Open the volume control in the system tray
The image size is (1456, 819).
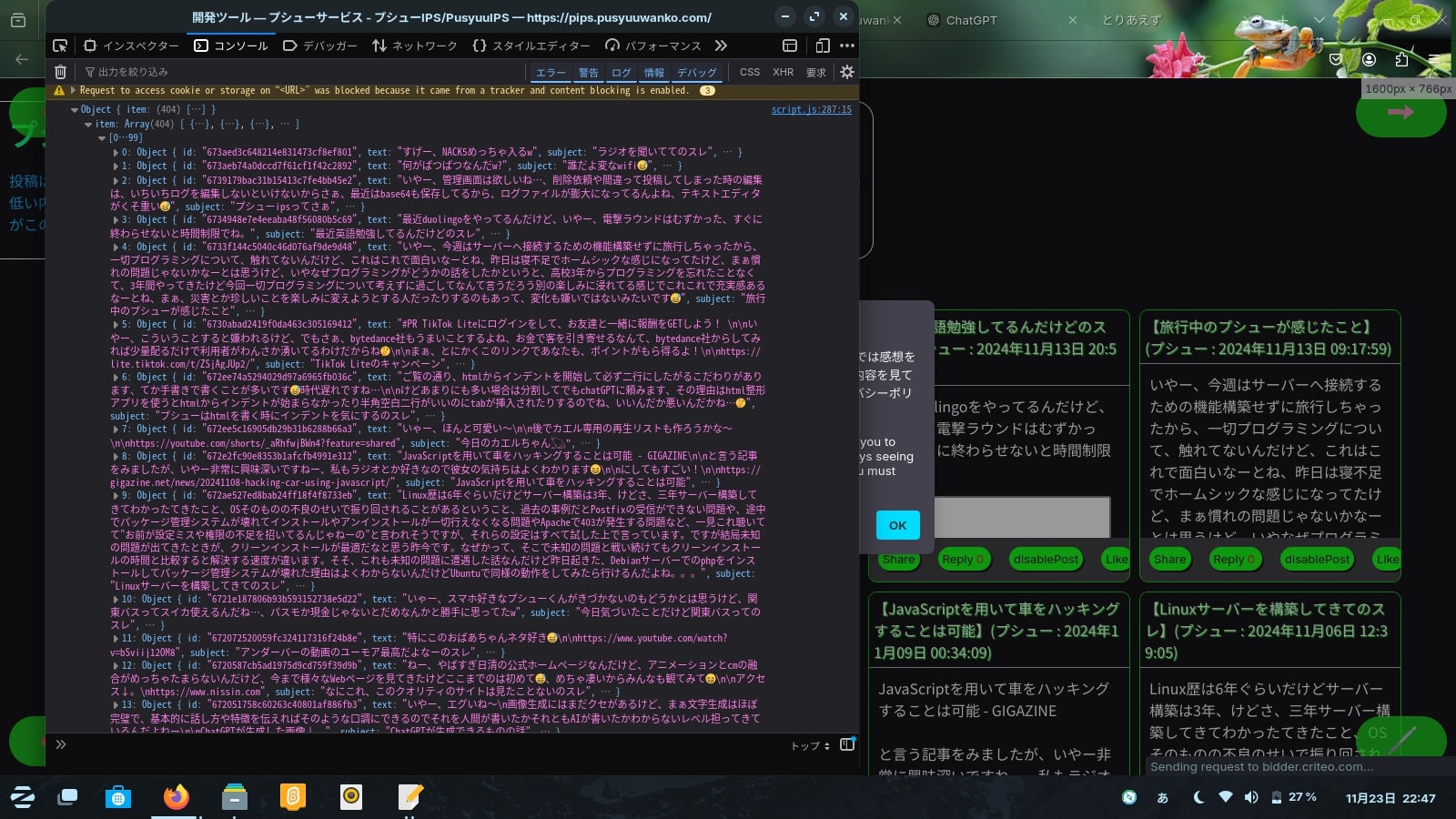1251,797
